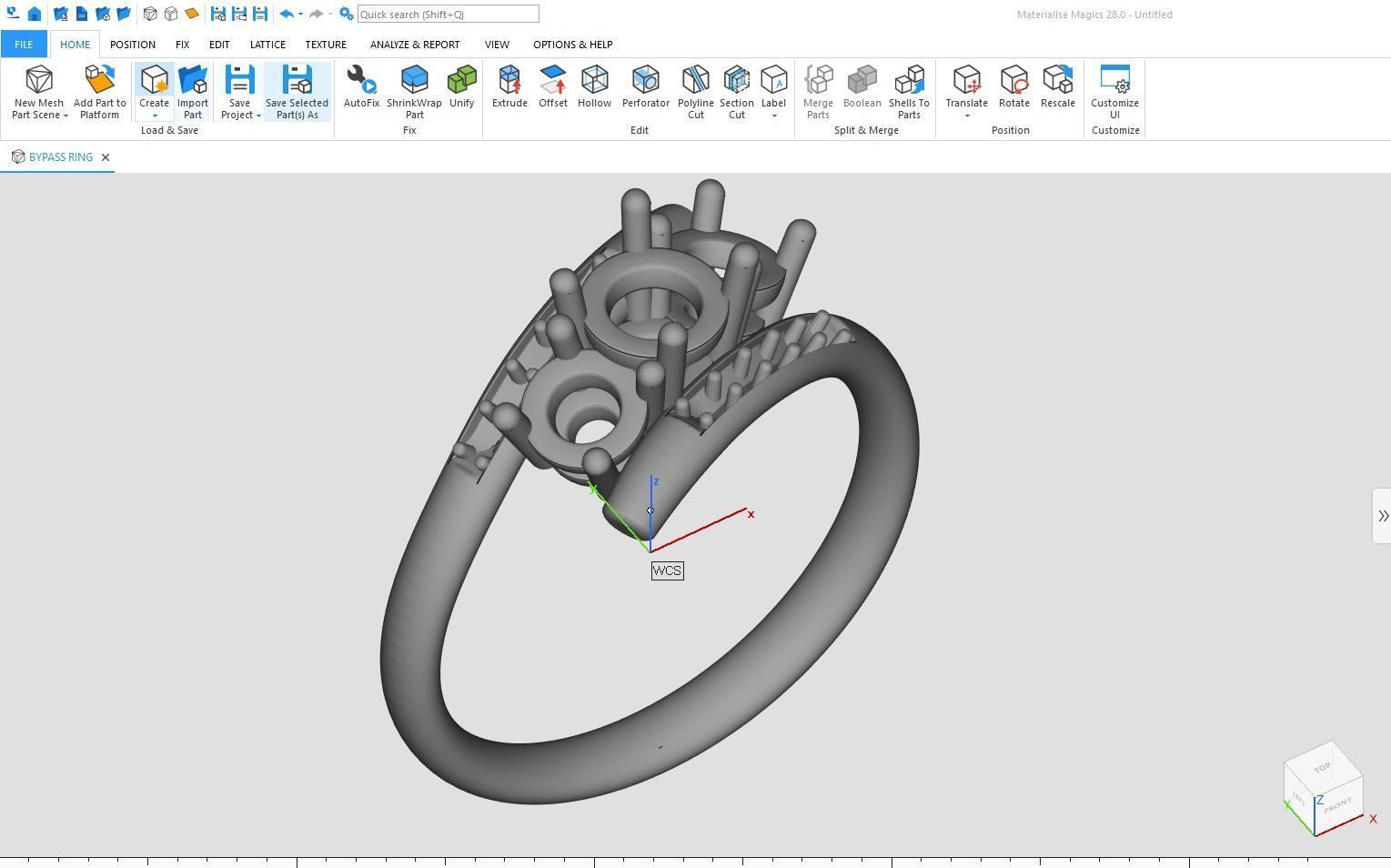The image size is (1391, 868).
Task: Click Save Selected Part(s) As
Action: click(297, 91)
